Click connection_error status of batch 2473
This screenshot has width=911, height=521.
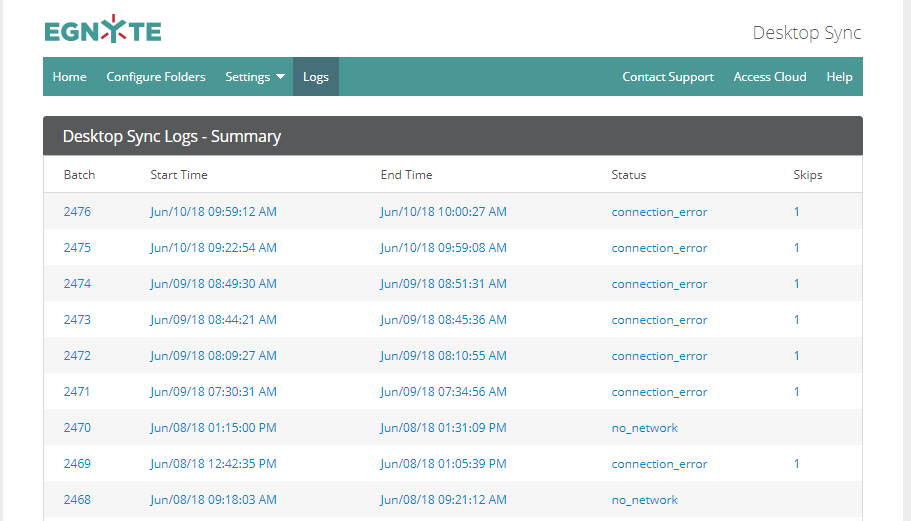point(659,320)
